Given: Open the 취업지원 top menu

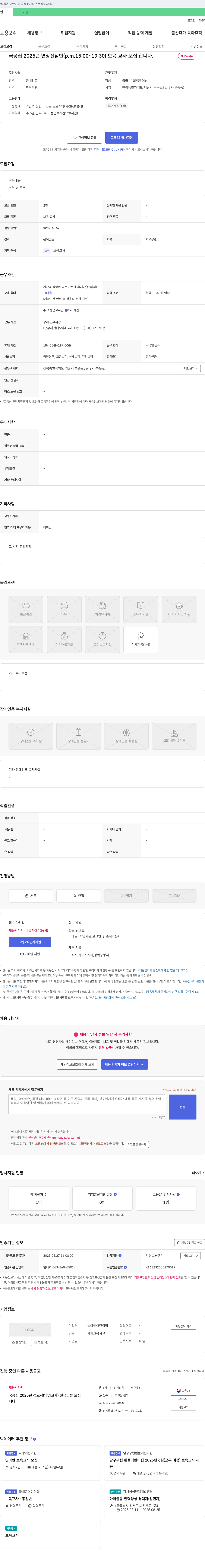Looking at the screenshot, I should coord(68,33).
